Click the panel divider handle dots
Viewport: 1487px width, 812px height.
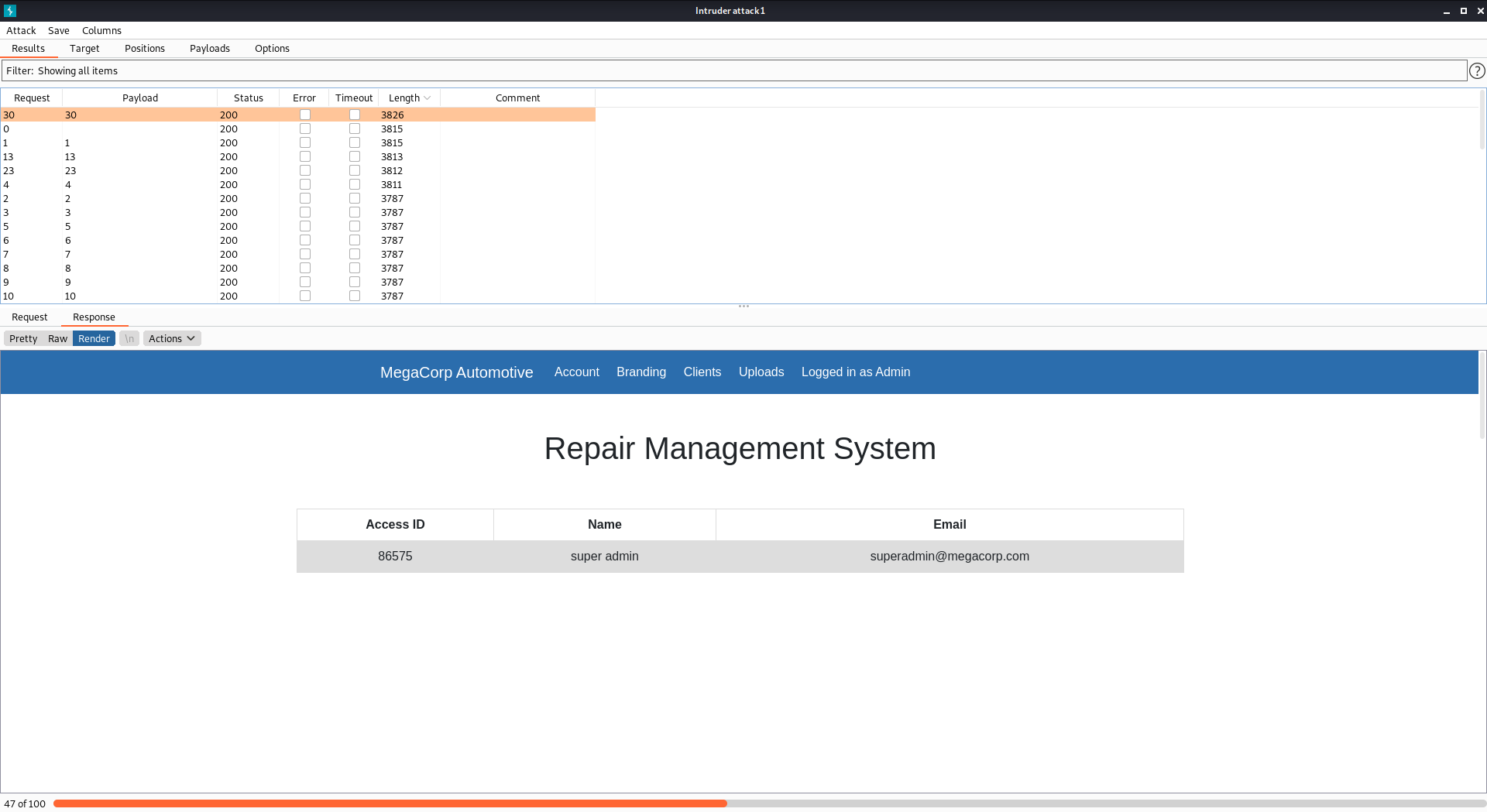(743, 307)
